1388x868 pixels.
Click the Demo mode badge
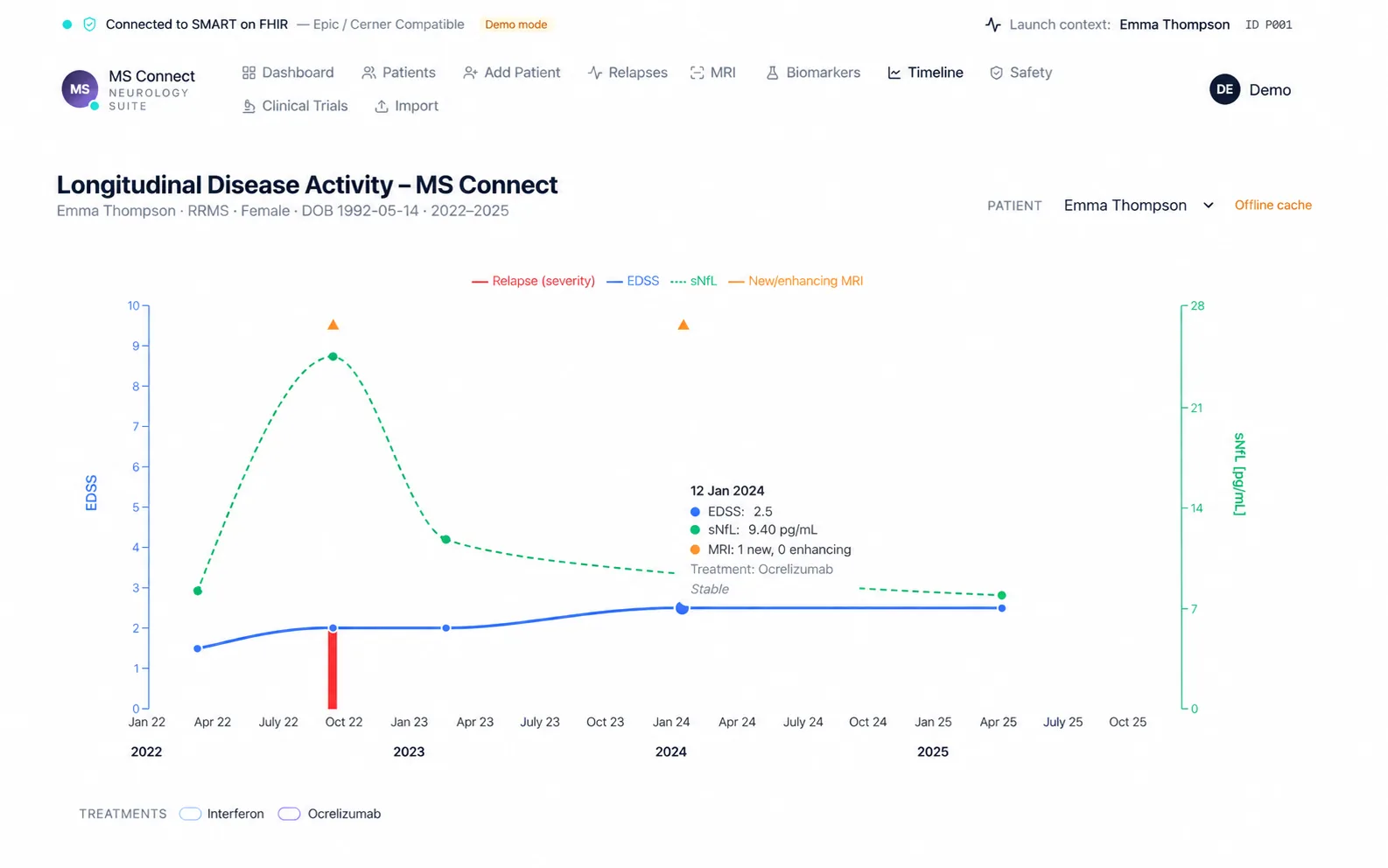coord(516,24)
